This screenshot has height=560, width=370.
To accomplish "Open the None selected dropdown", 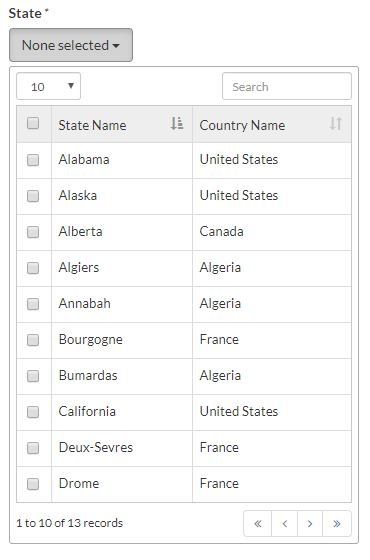I will pos(71,45).
